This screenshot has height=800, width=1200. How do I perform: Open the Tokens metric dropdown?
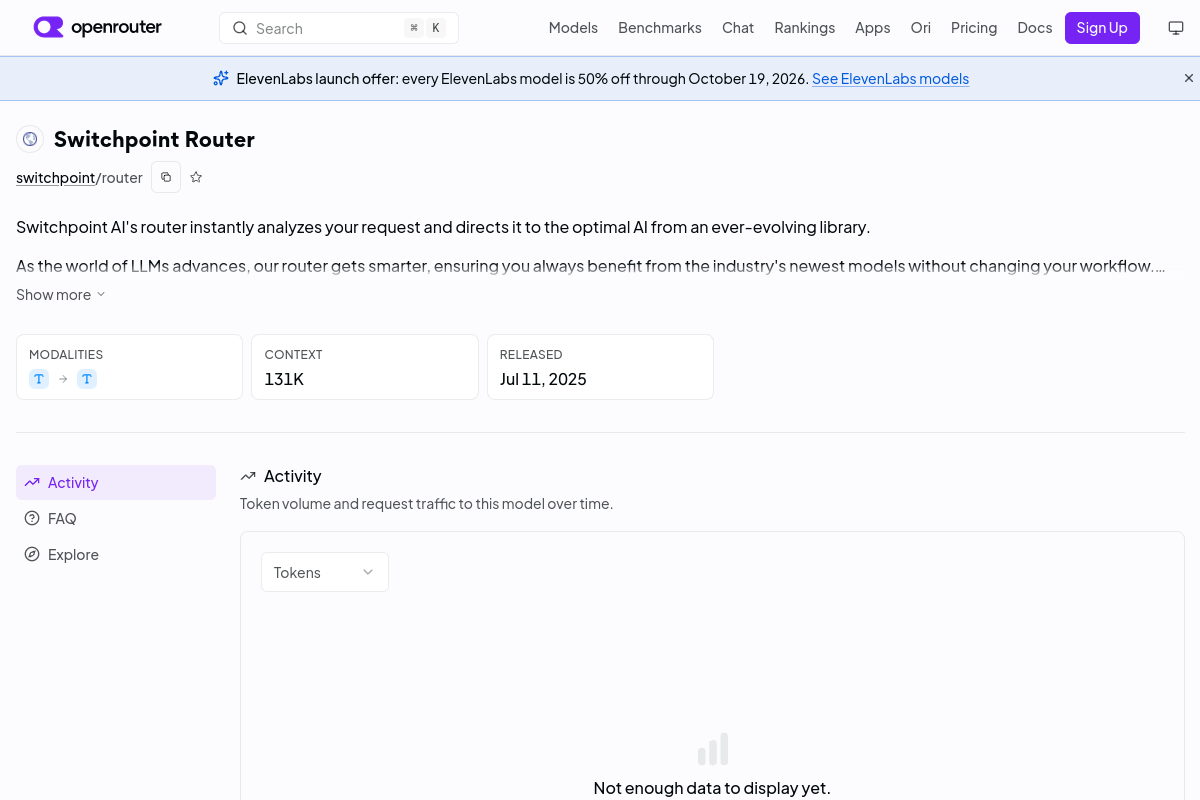click(325, 572)
